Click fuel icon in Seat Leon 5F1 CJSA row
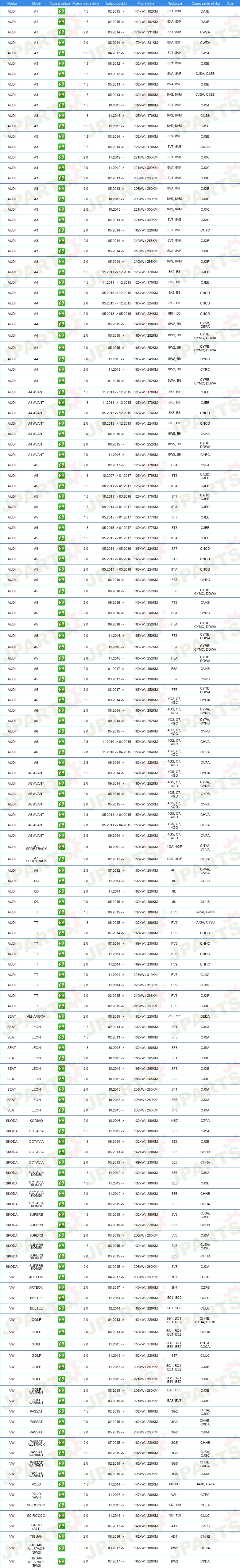 tap(61, 1027)
